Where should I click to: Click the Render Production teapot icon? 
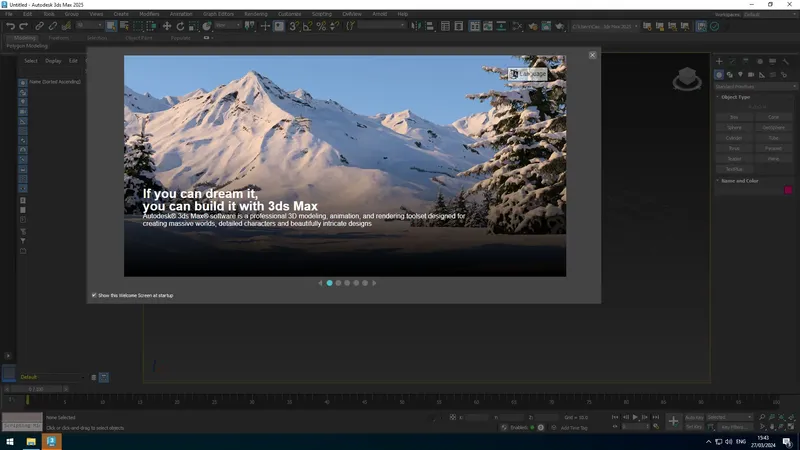tap(560, 26)
